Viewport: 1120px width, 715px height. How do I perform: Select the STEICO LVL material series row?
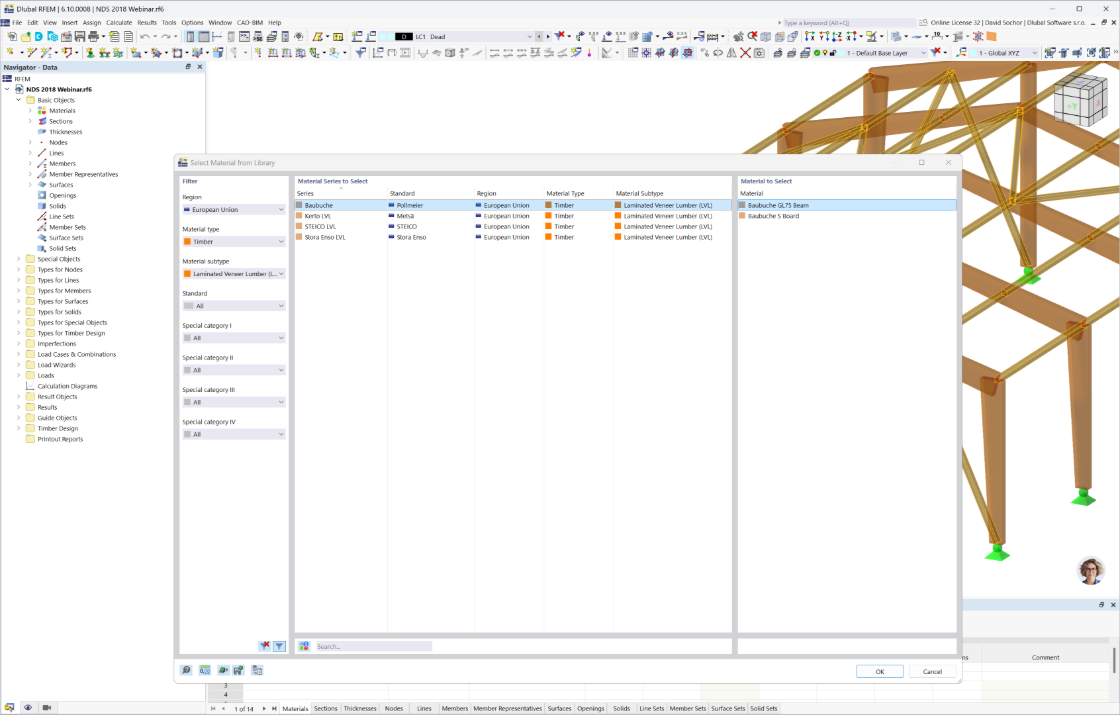click(514, 226)
